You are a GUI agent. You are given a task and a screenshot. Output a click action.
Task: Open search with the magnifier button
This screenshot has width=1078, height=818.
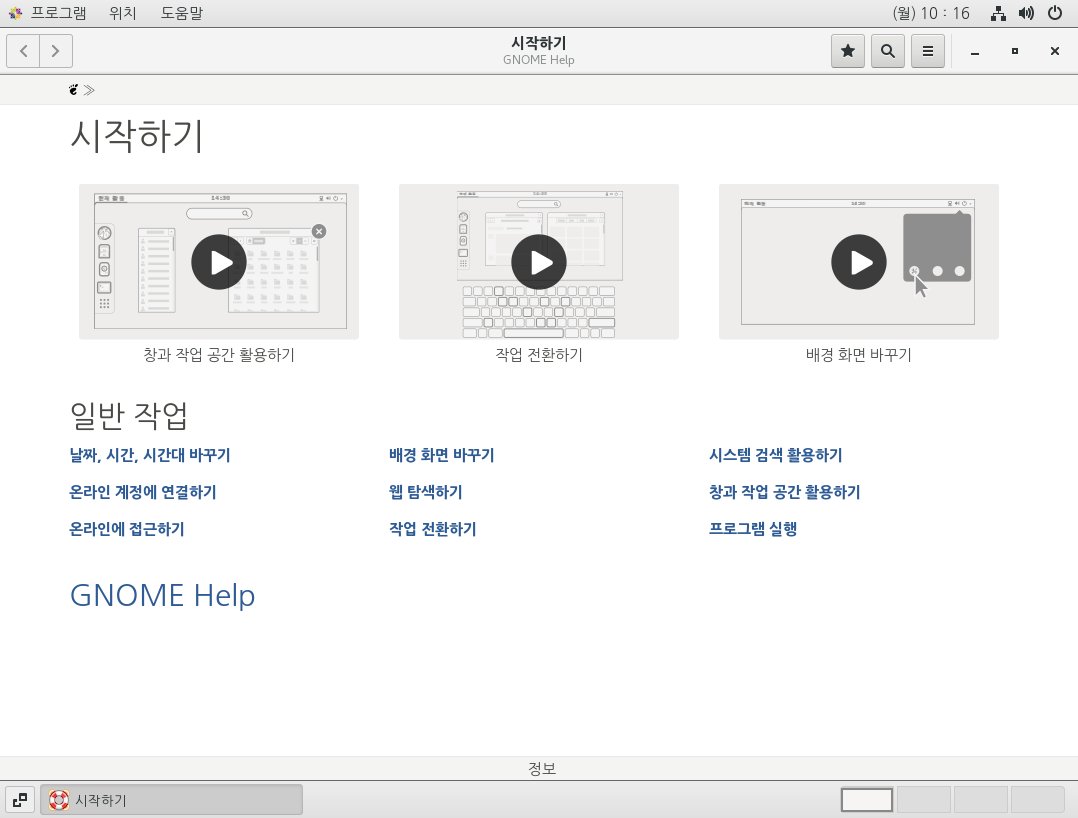coord(888,51)
